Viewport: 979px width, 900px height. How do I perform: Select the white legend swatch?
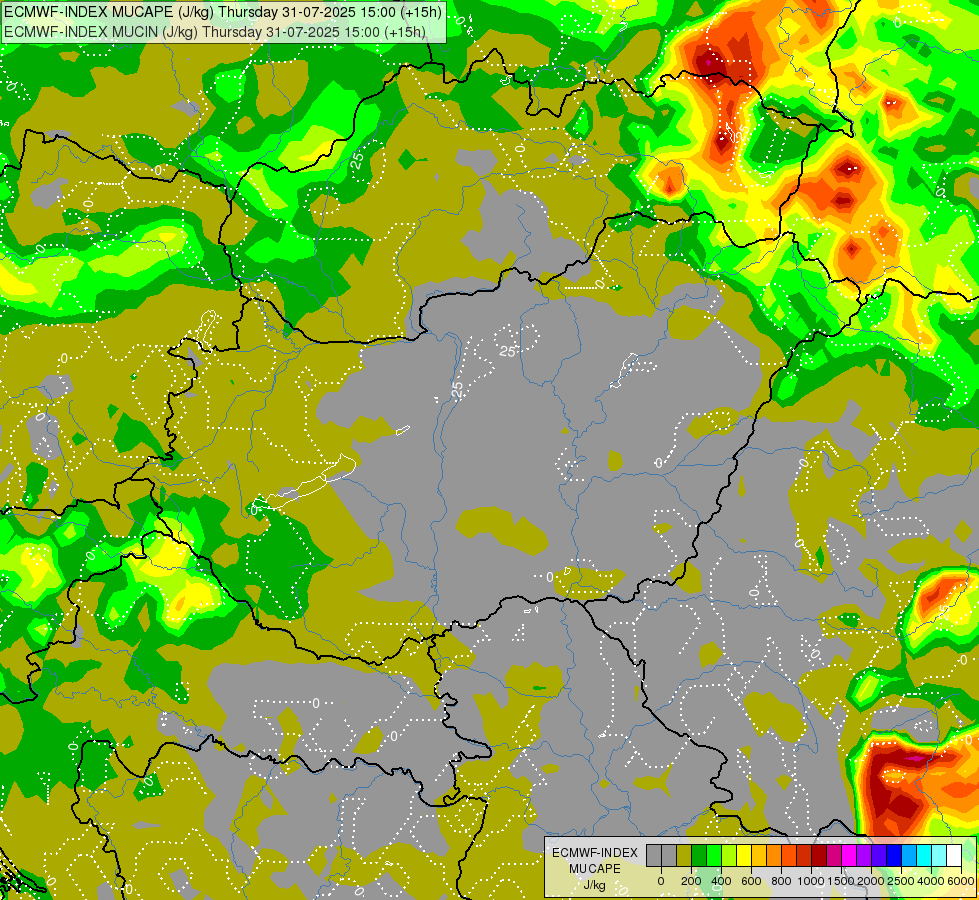[955, 856]
